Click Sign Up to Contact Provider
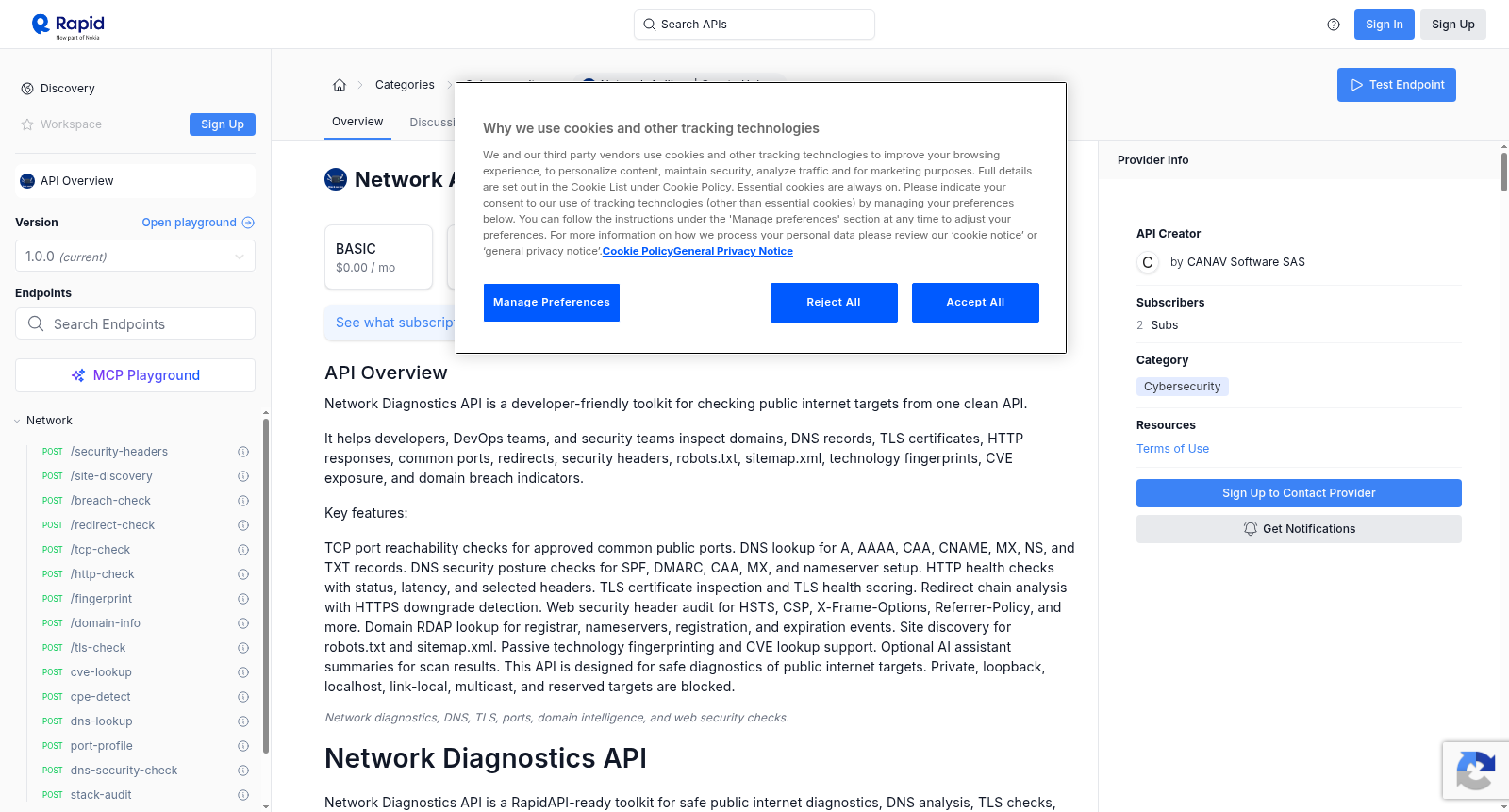This screenshot has width=1509, height=812. pos(1299,493)
